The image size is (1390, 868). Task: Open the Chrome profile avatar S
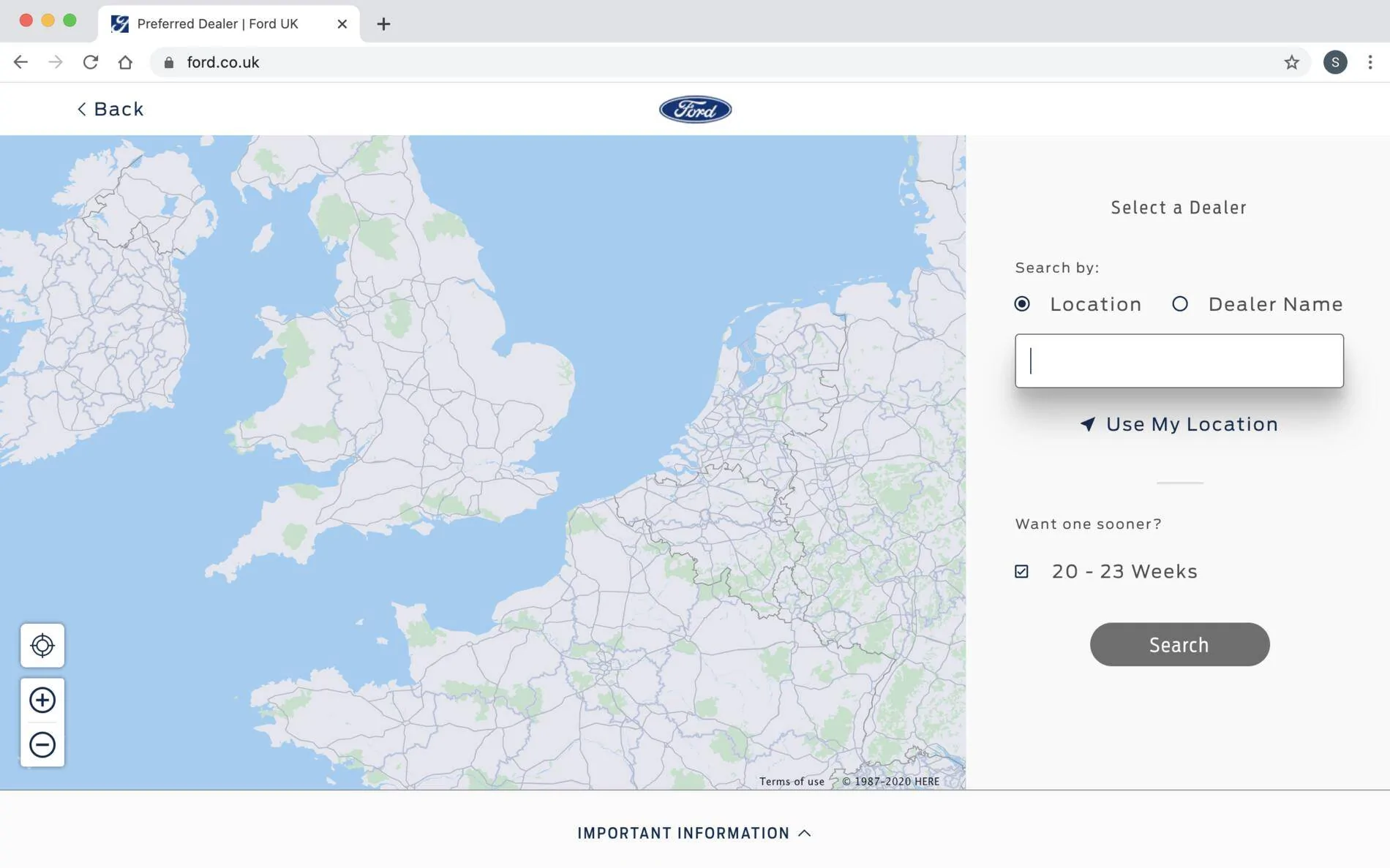(x=1335, y=62)
